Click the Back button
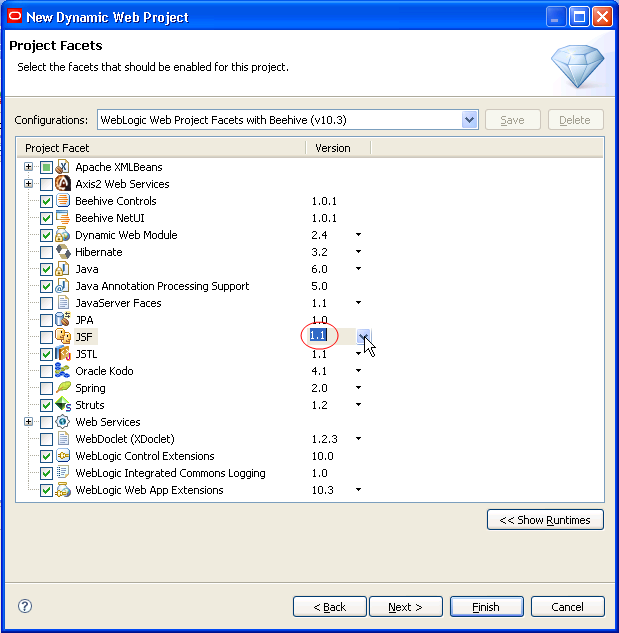The width and height of the screenshot is (619, 633). [x=329, y=606]
